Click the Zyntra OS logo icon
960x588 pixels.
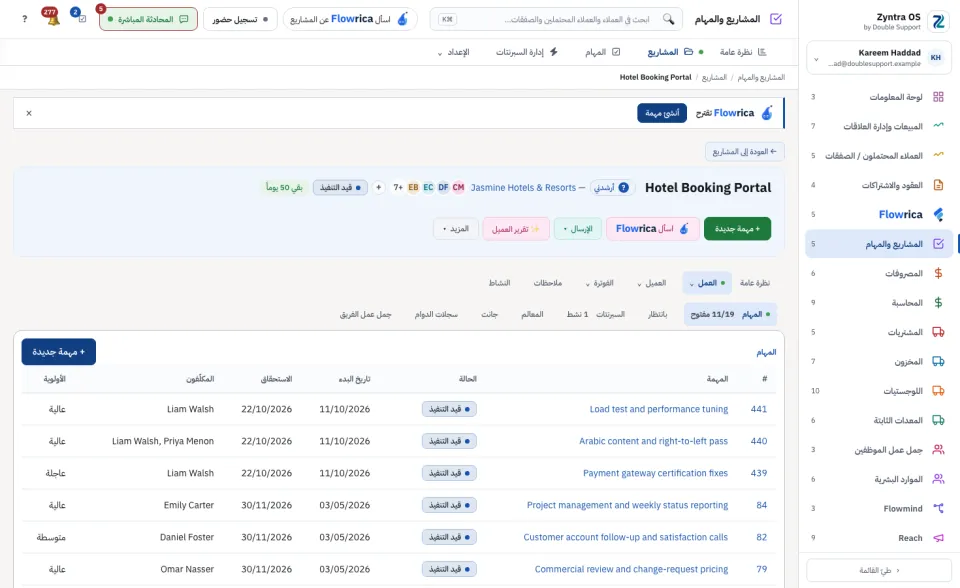point(938,21)
